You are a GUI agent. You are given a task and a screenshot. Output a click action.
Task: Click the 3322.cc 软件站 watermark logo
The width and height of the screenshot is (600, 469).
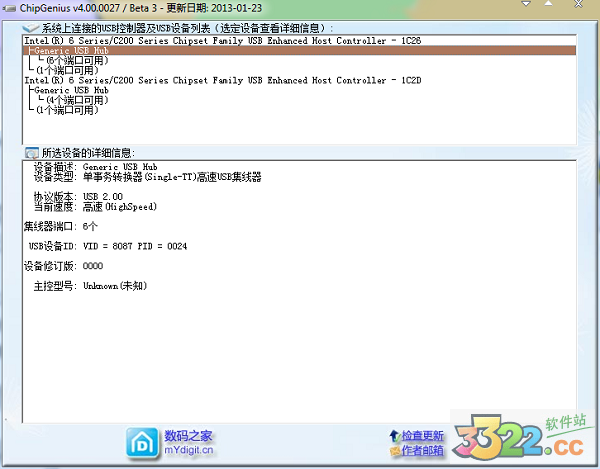(x=519, y=438)
